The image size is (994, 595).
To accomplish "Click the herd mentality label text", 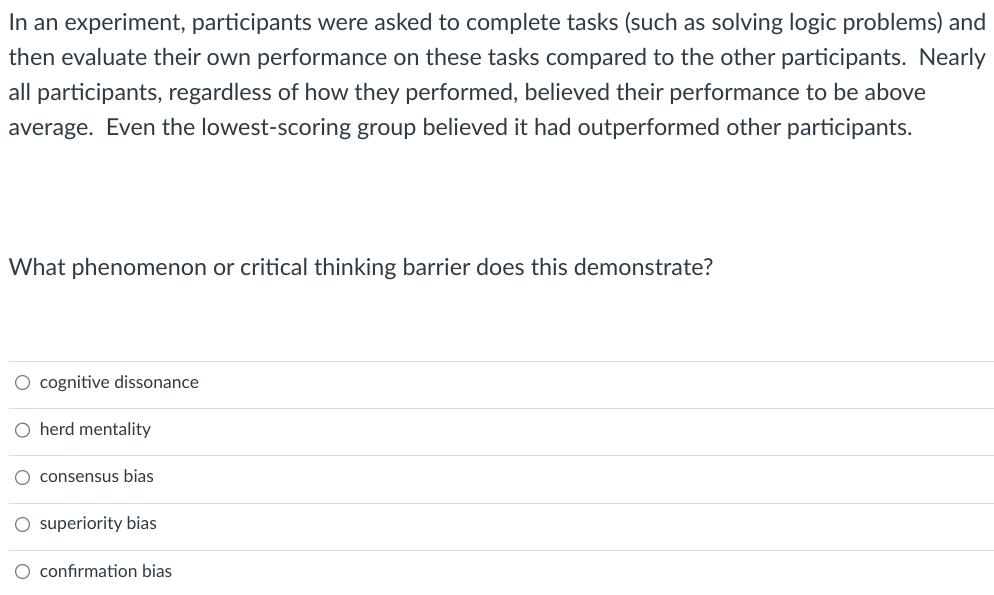I will coord(95,429).
